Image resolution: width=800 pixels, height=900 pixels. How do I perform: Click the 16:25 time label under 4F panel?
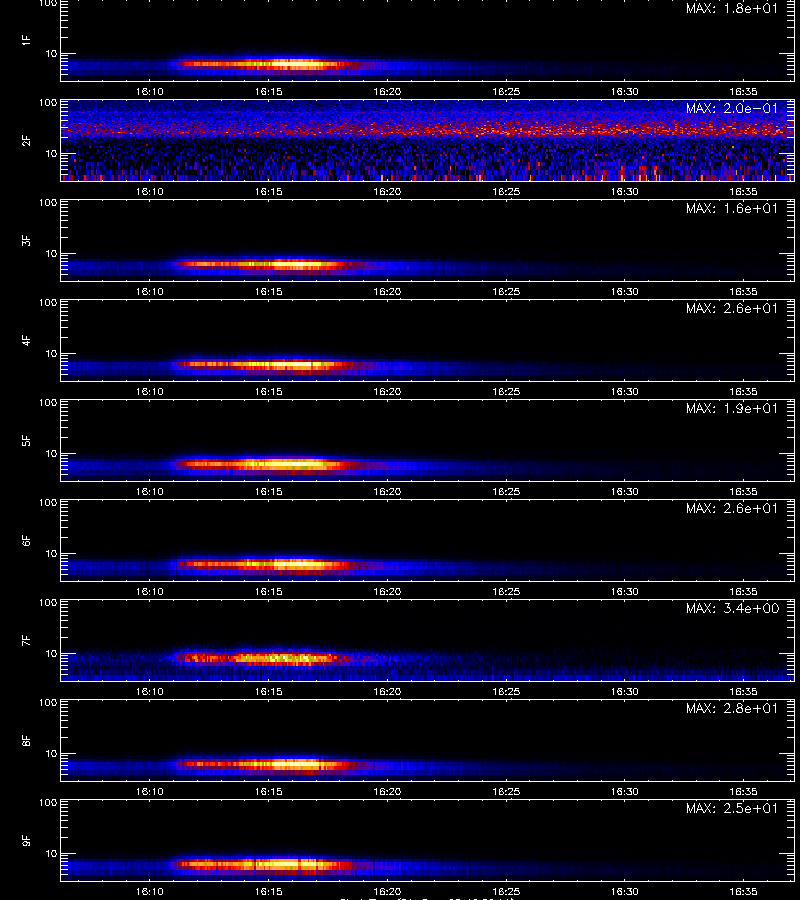click(506, 391)
